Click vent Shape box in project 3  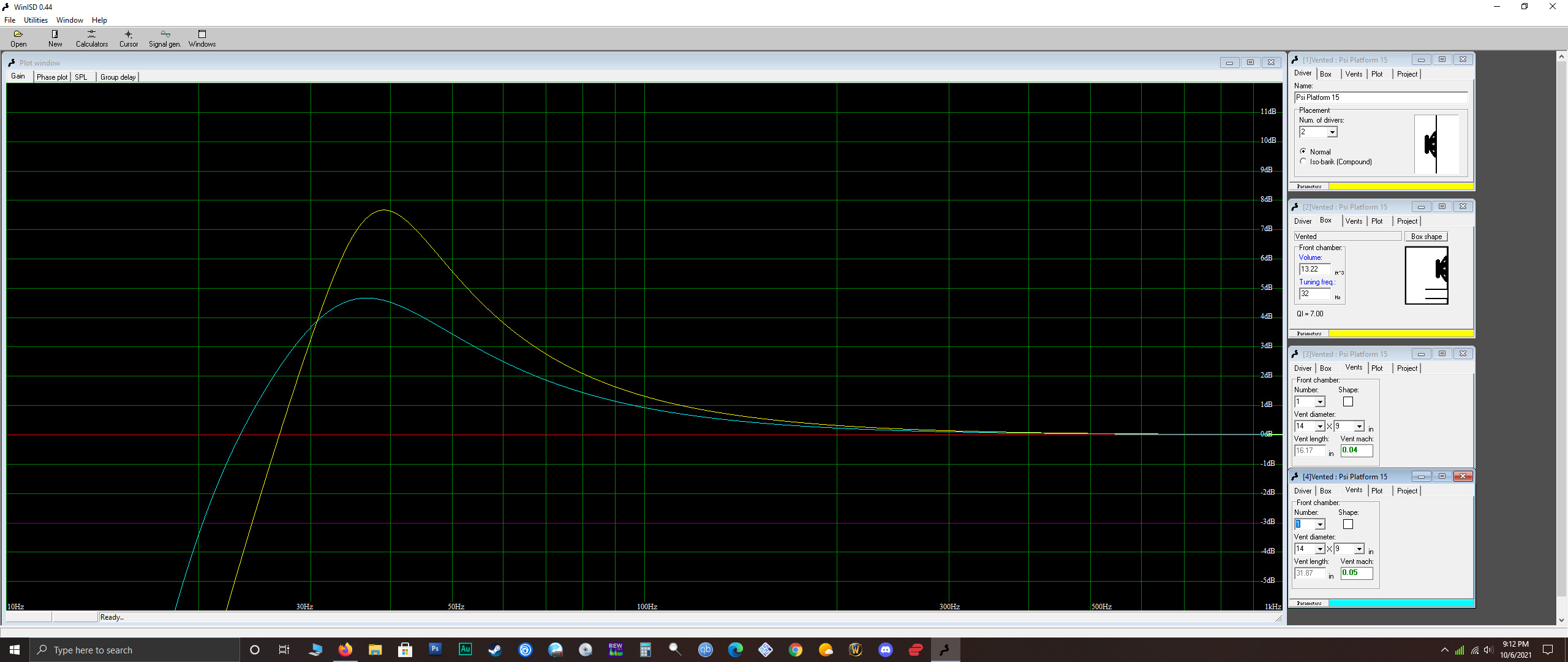1348,401
